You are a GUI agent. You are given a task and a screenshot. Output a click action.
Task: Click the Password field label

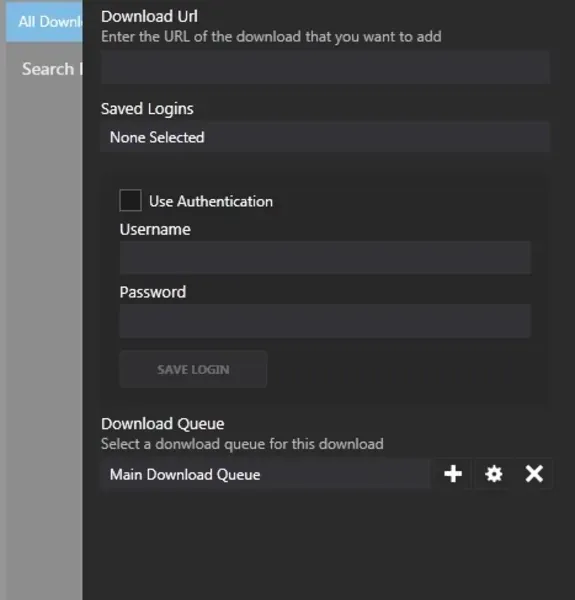click(x=153, y=292)
